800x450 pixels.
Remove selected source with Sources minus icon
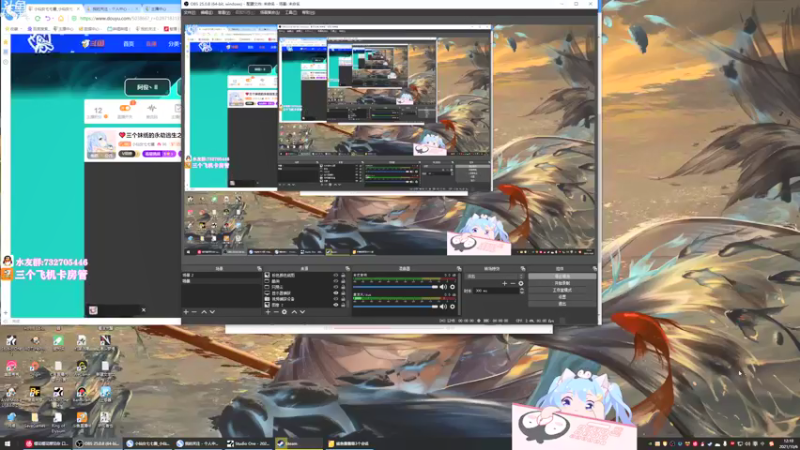click(276, 312)
